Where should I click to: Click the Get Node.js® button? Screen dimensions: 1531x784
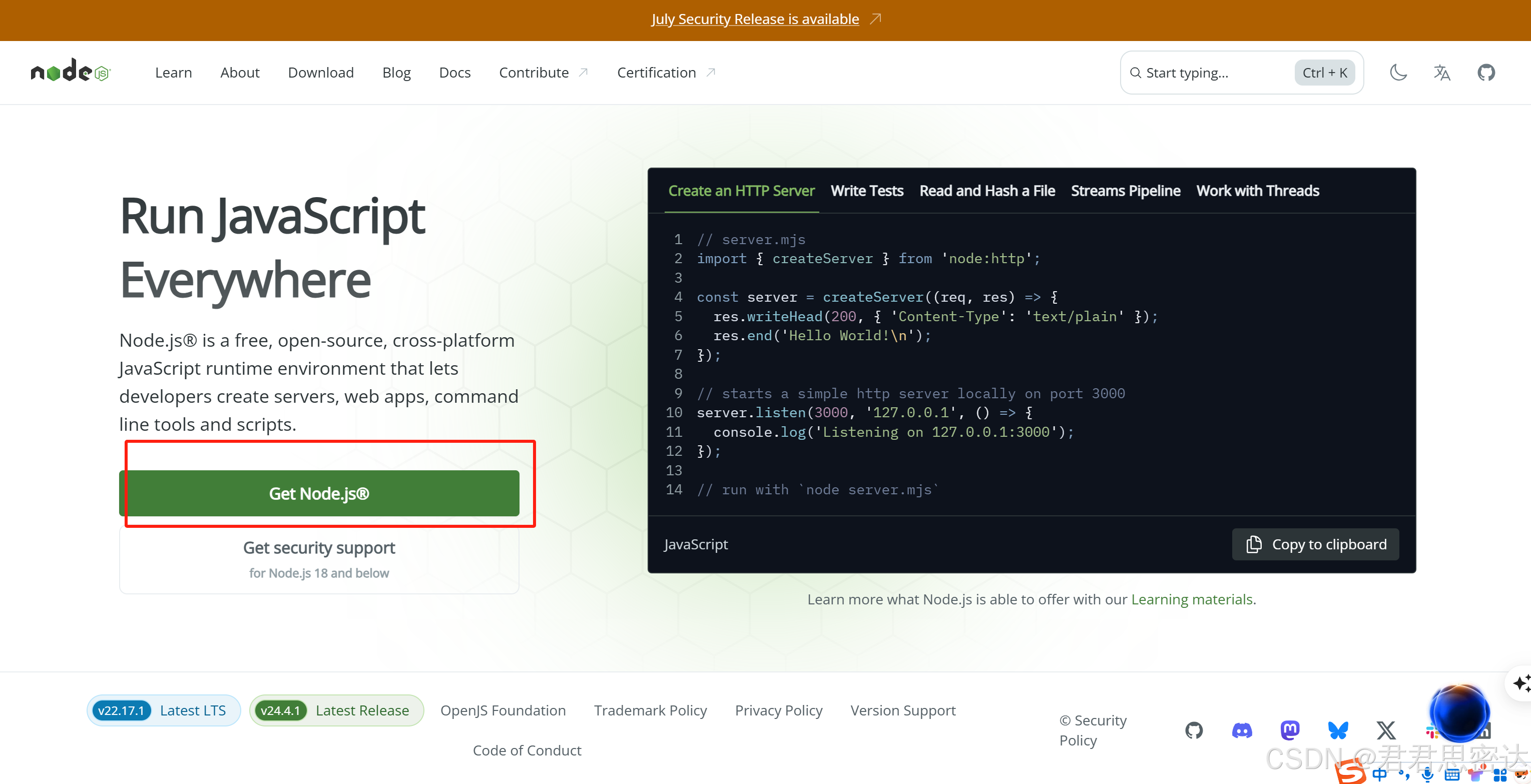(x=319, y=493)
